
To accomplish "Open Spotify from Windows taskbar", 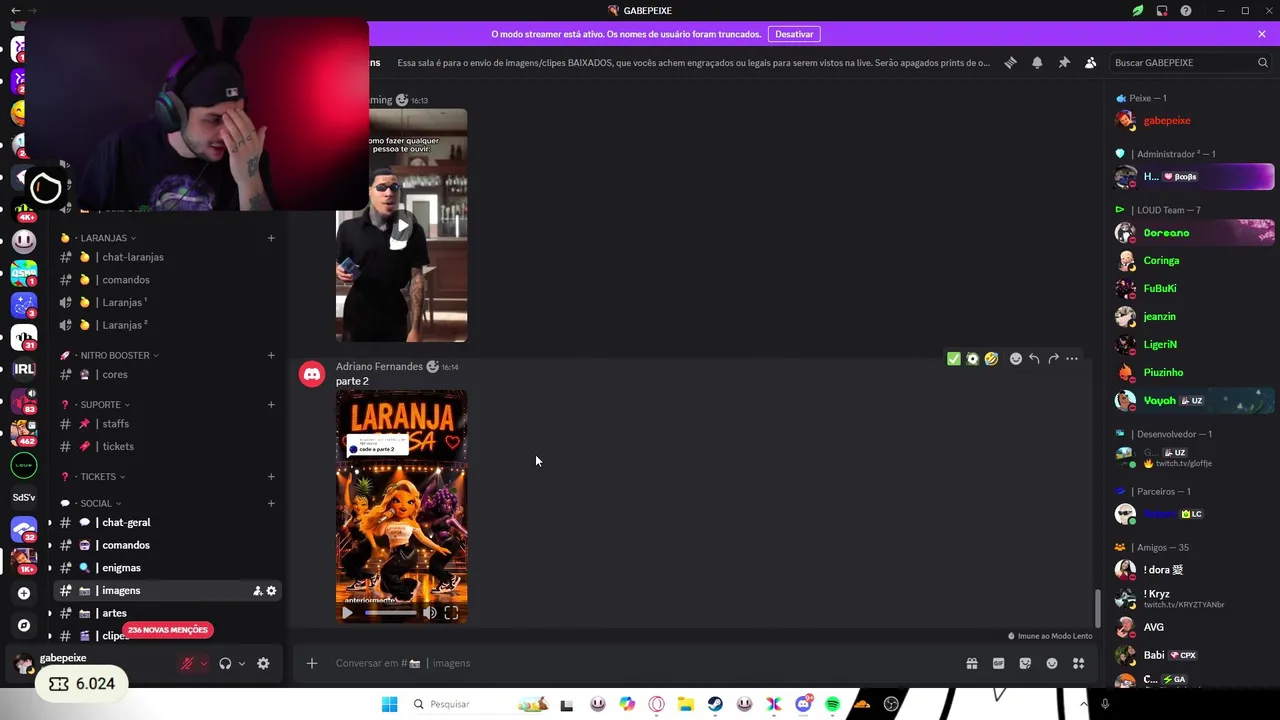I will 832,704.
